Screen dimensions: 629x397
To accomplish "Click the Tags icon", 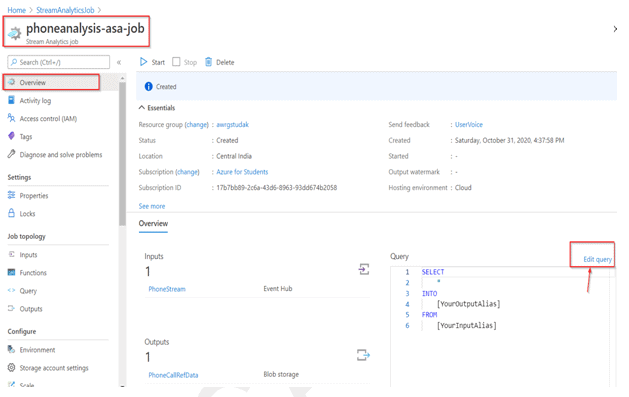I will [12, 136].
